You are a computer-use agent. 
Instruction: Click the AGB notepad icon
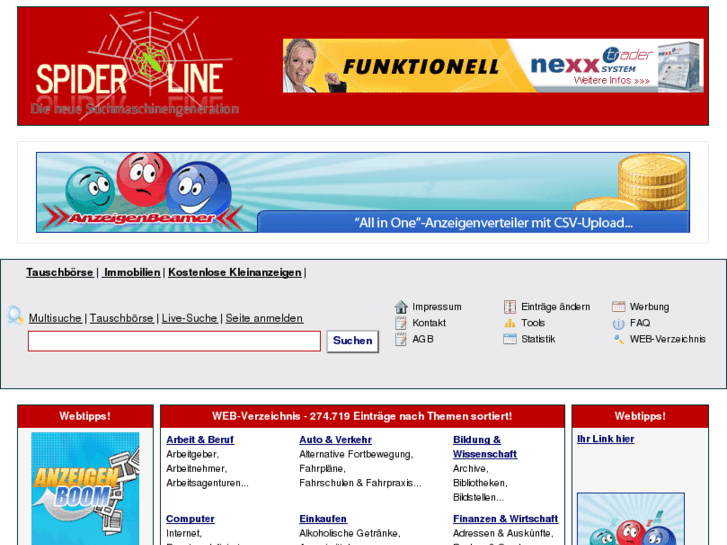tap(401, 339)
